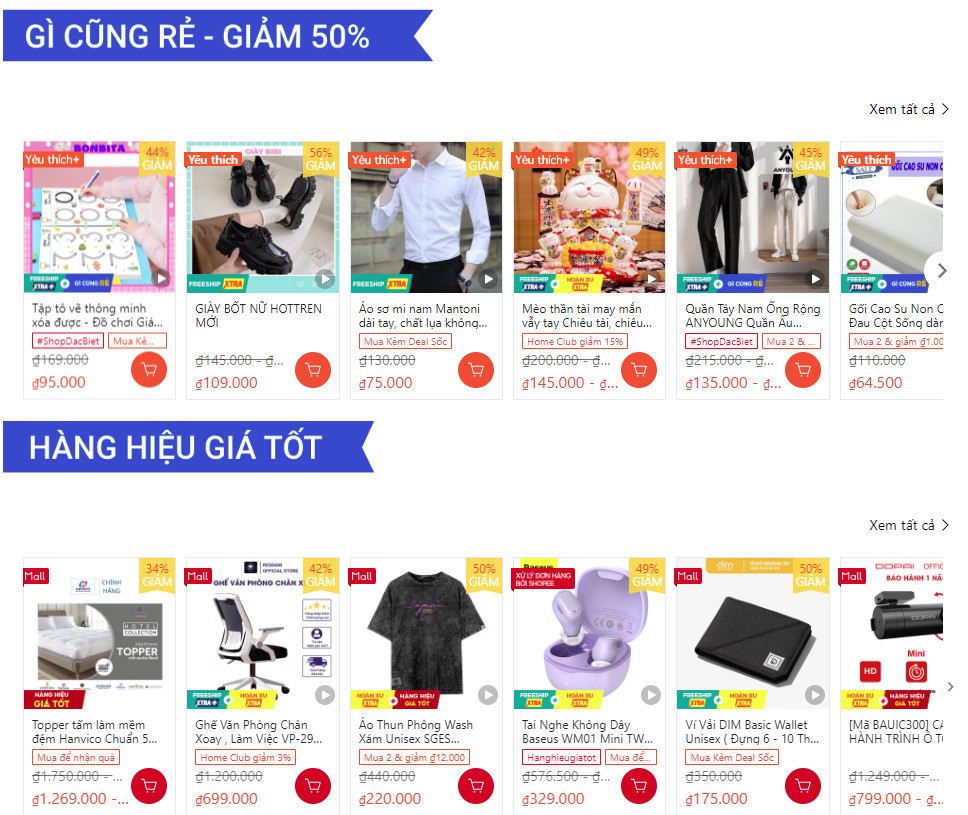968x815 pixels.
Task: Add Mèo thần tài to cart
Action: pos(639,370)
